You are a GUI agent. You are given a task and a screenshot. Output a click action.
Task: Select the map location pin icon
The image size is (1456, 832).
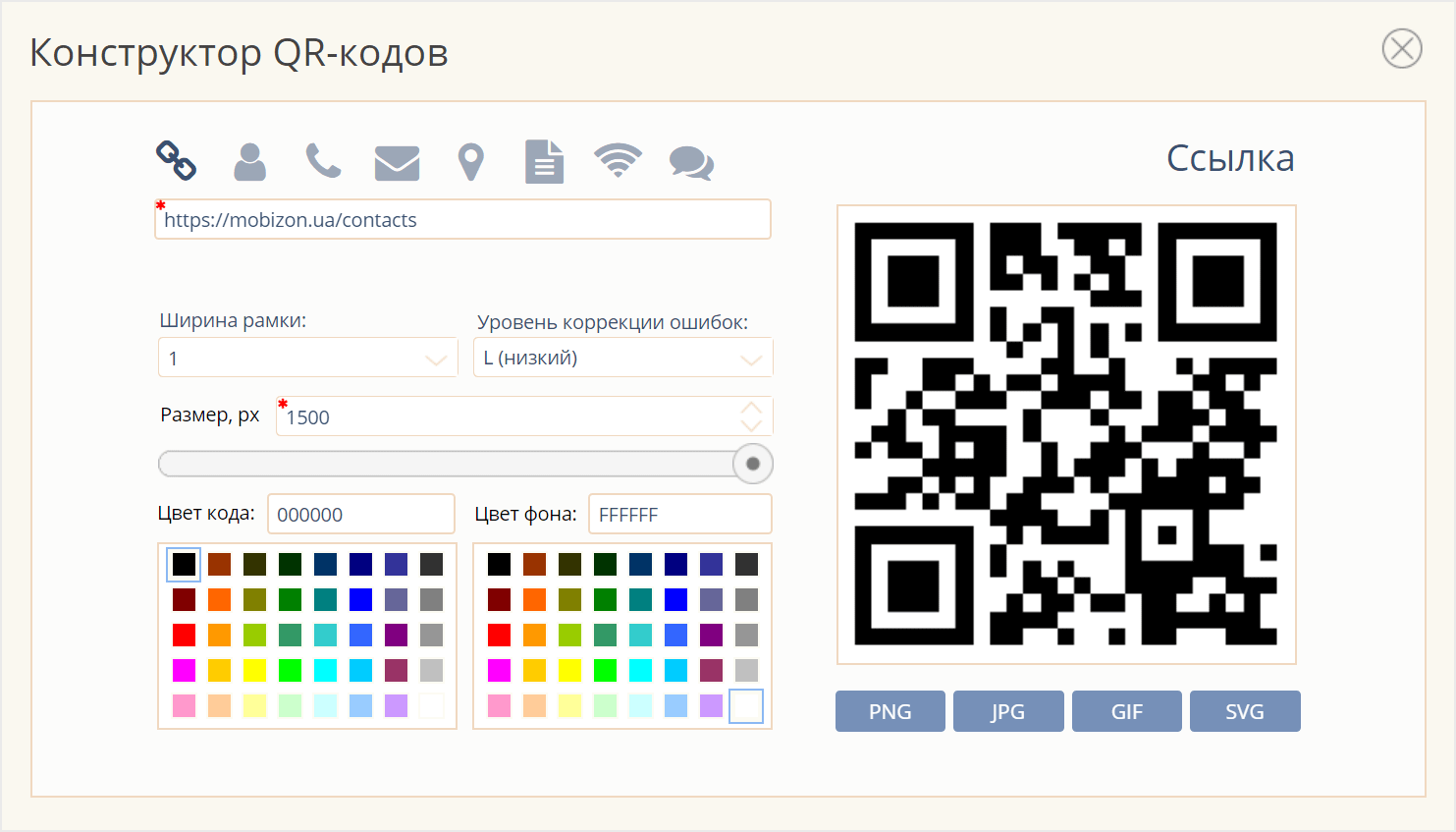click(x=471, y=162)
